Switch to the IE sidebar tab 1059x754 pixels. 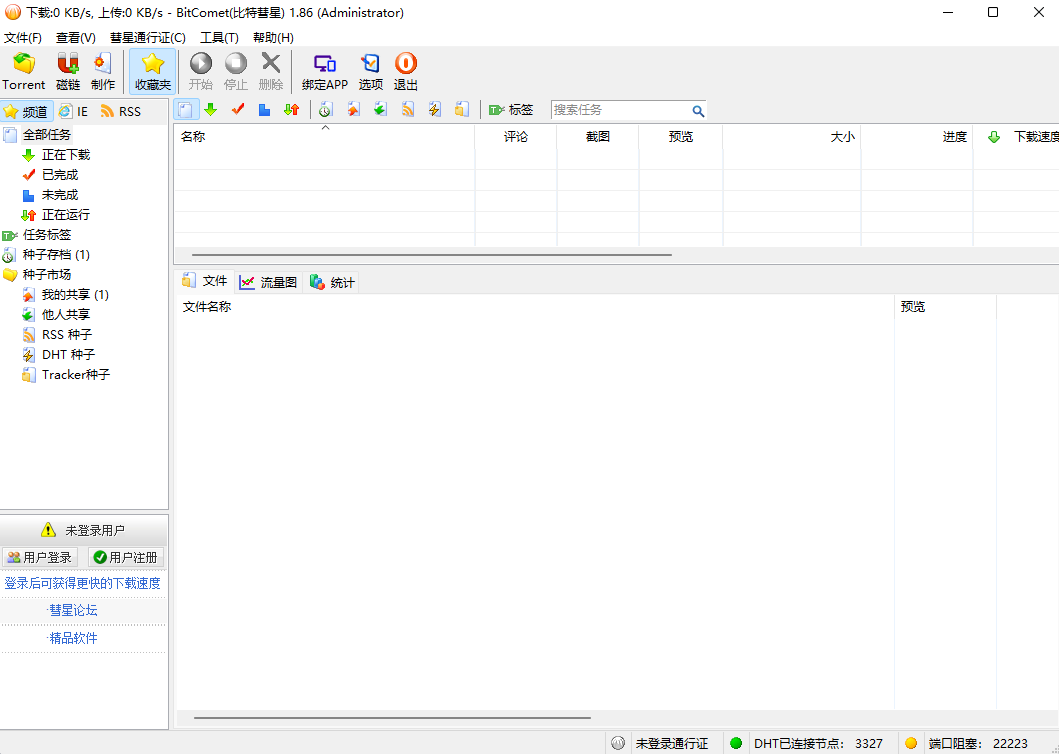click(74, 111)
